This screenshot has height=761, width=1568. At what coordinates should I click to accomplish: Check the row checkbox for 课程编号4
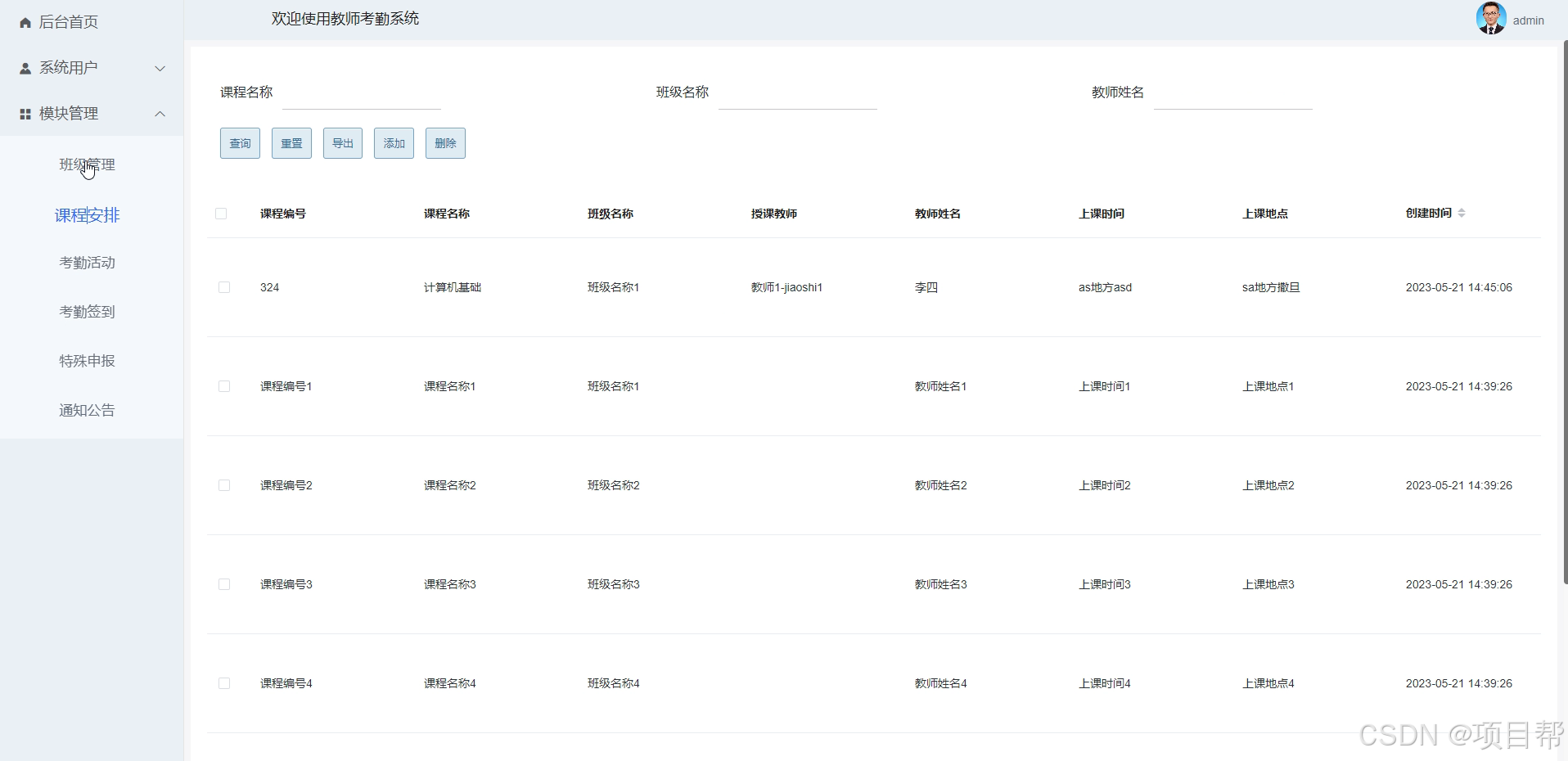(224, 683)
